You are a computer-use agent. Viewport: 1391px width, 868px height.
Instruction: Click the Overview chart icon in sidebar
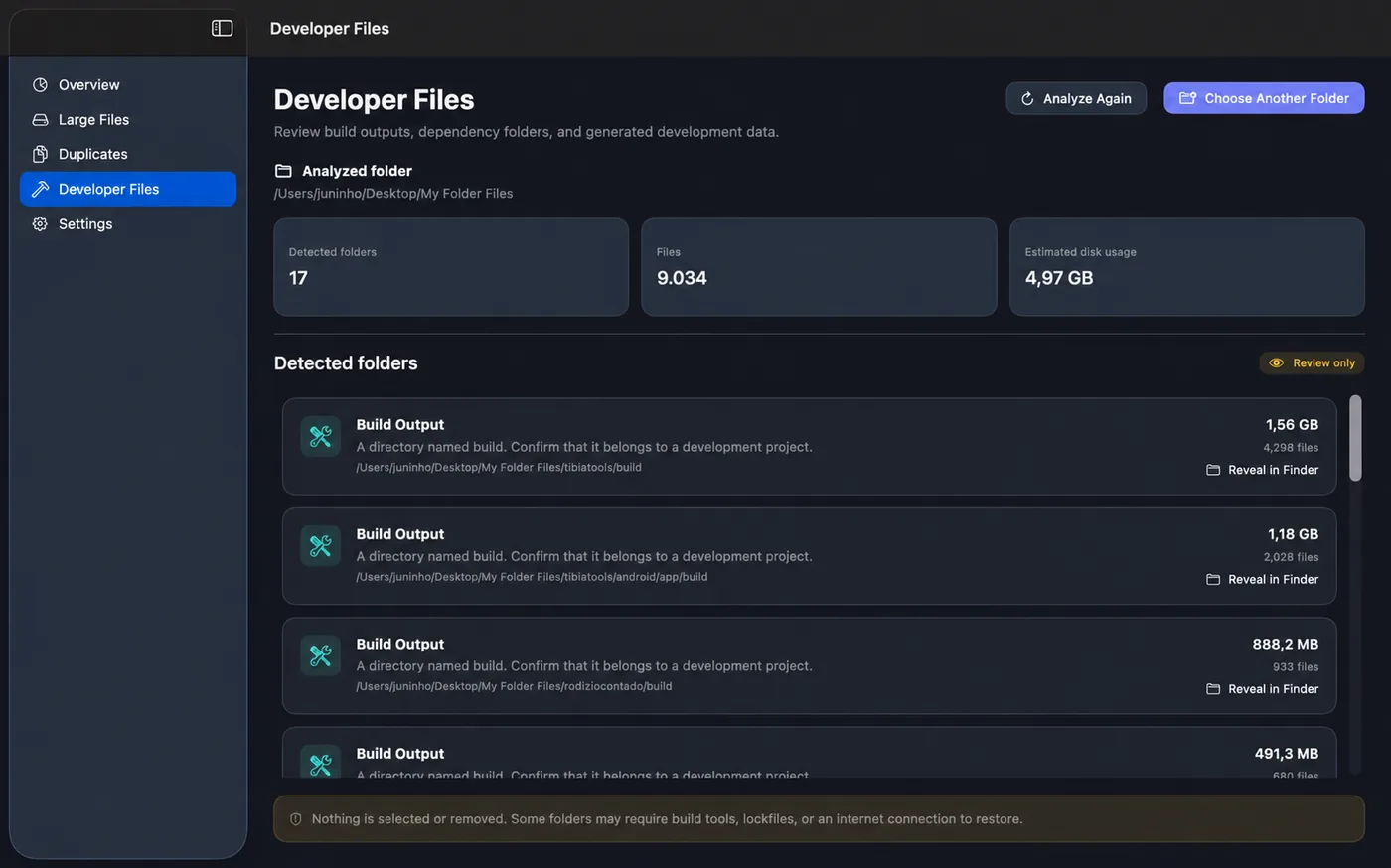tap(40, 85)
